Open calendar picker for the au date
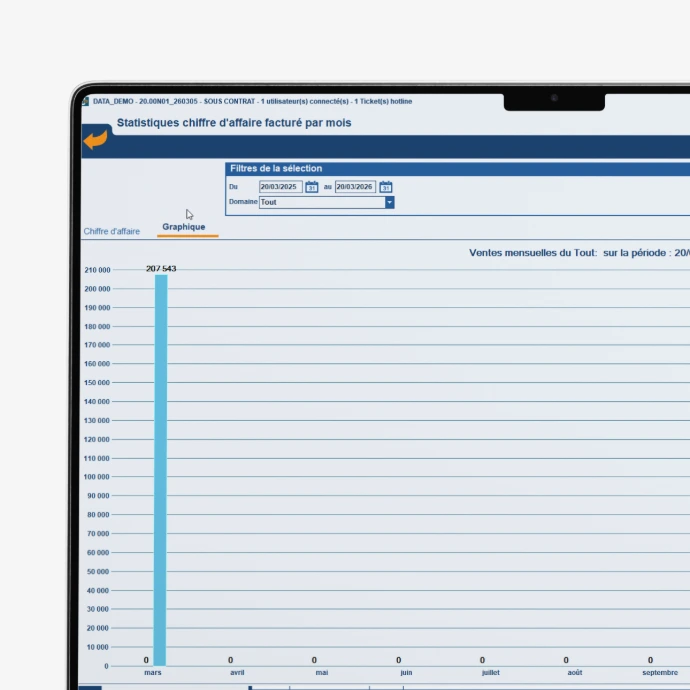This screenshot has height=690, width=690. (385, 187)
